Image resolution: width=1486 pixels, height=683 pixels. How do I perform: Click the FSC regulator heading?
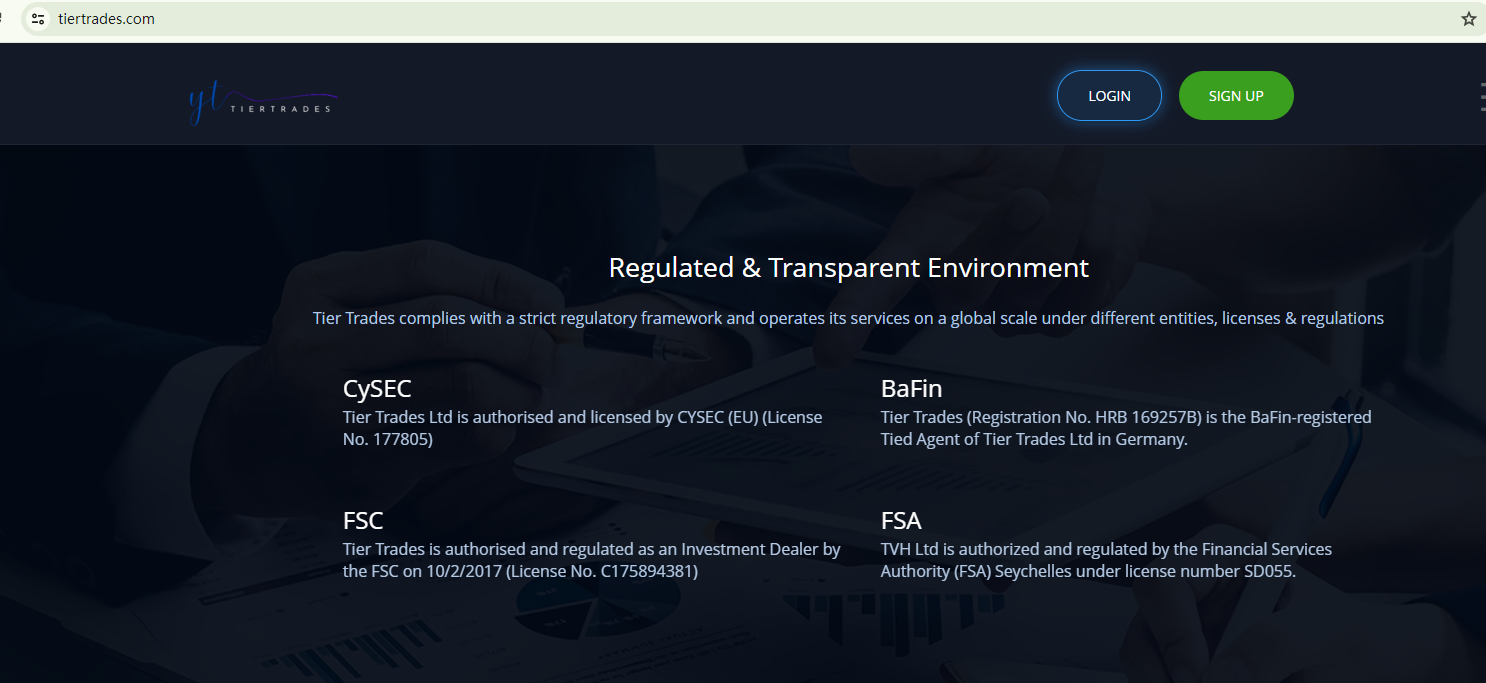363,521
